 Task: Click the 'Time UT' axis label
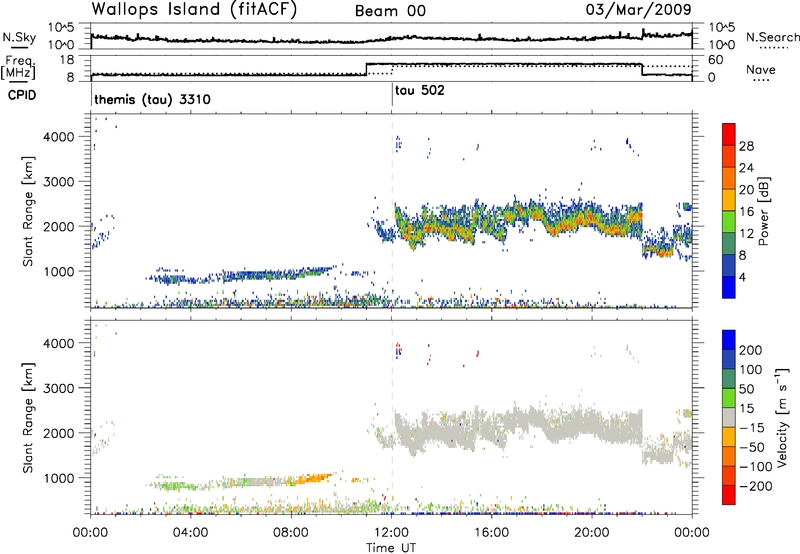[391, 548]
